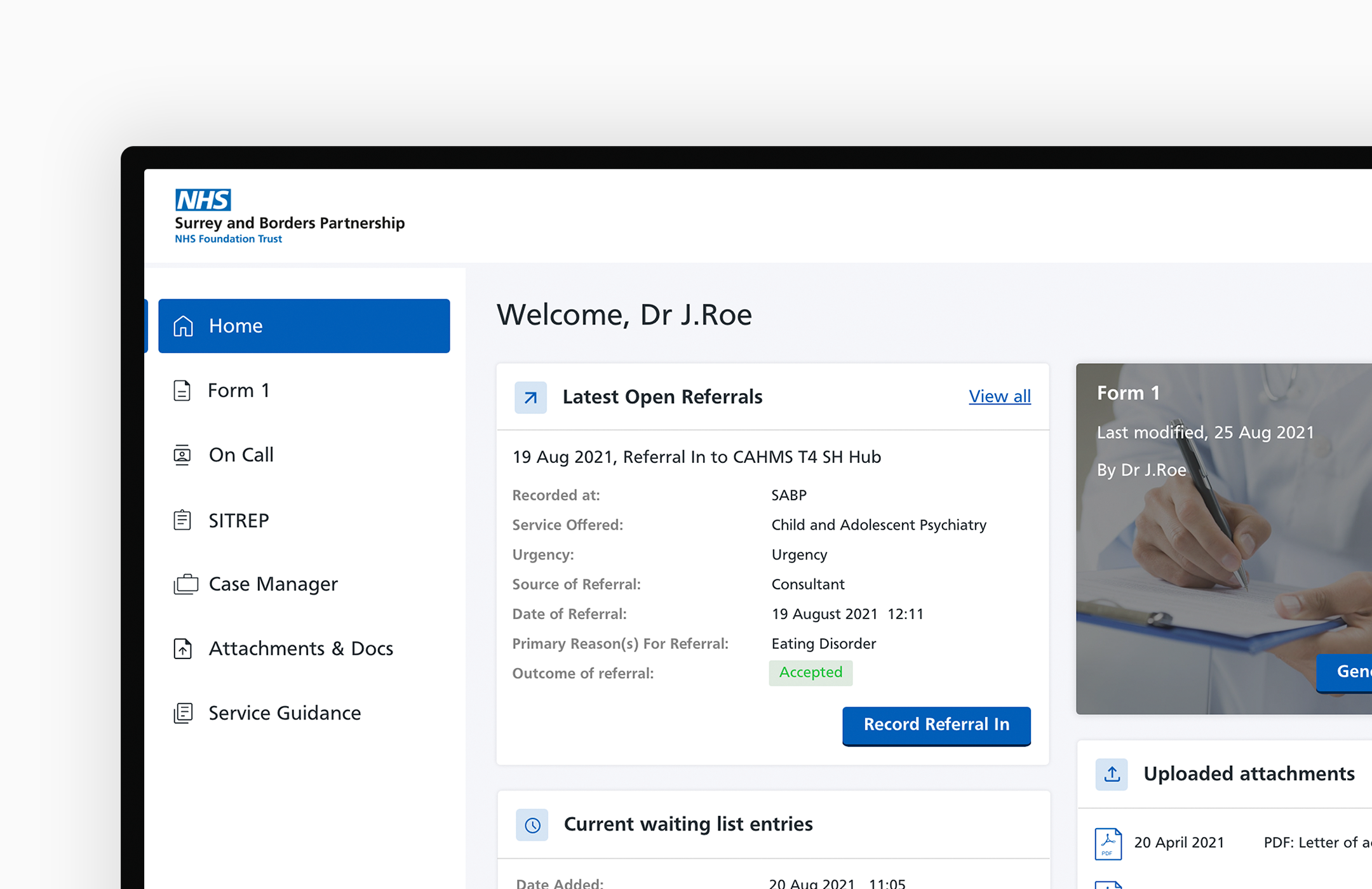Click the '19 August 2021 12:11' date value
Viewport: 1372px width, 889px height.
pyautogui.click(x=847, y=614)
